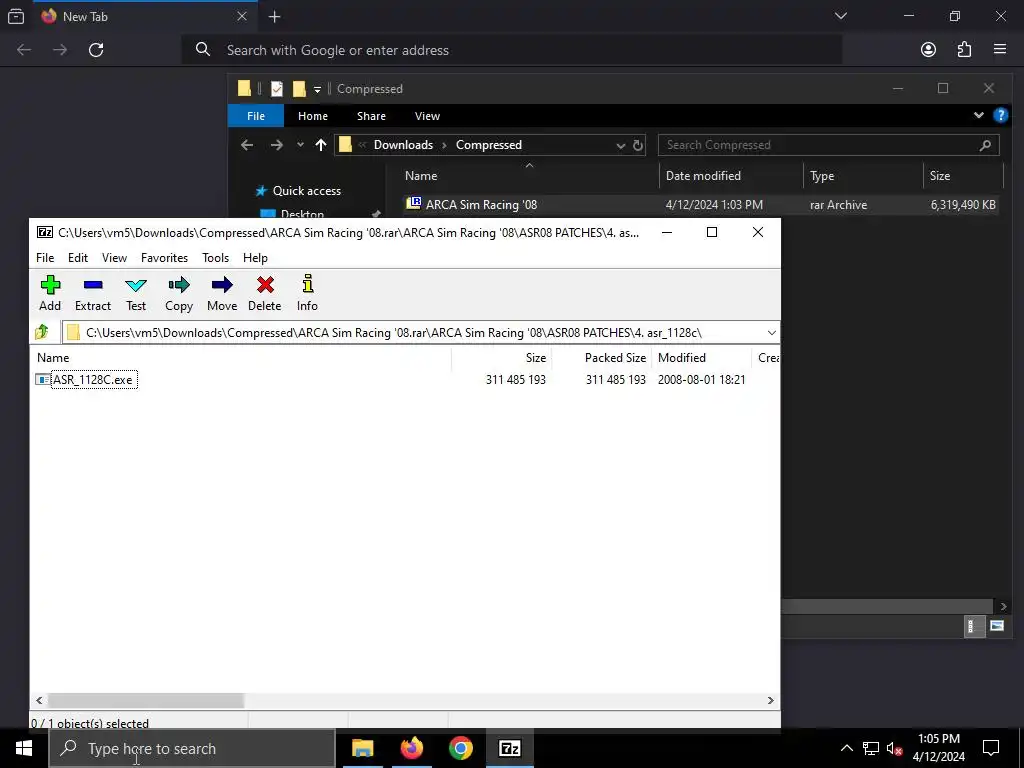This screenshot has width=1024, height=768.
Task: Click Compressed in Explorer breadcrumb
Action: pos(488,145)
